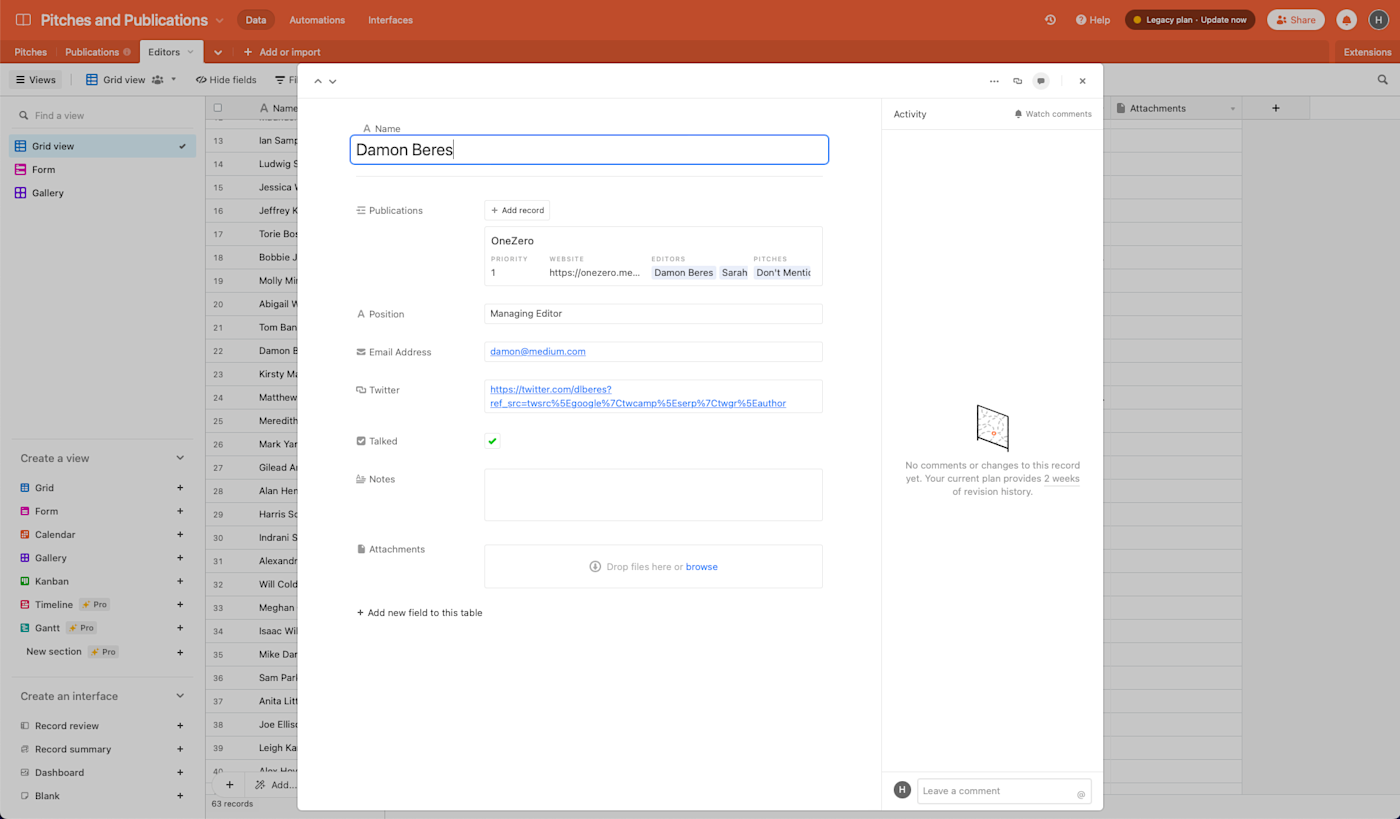This screenshot has height=819, width=1400.
Task: Add a new Form view with plus
Action: click(x=180, y=511)
